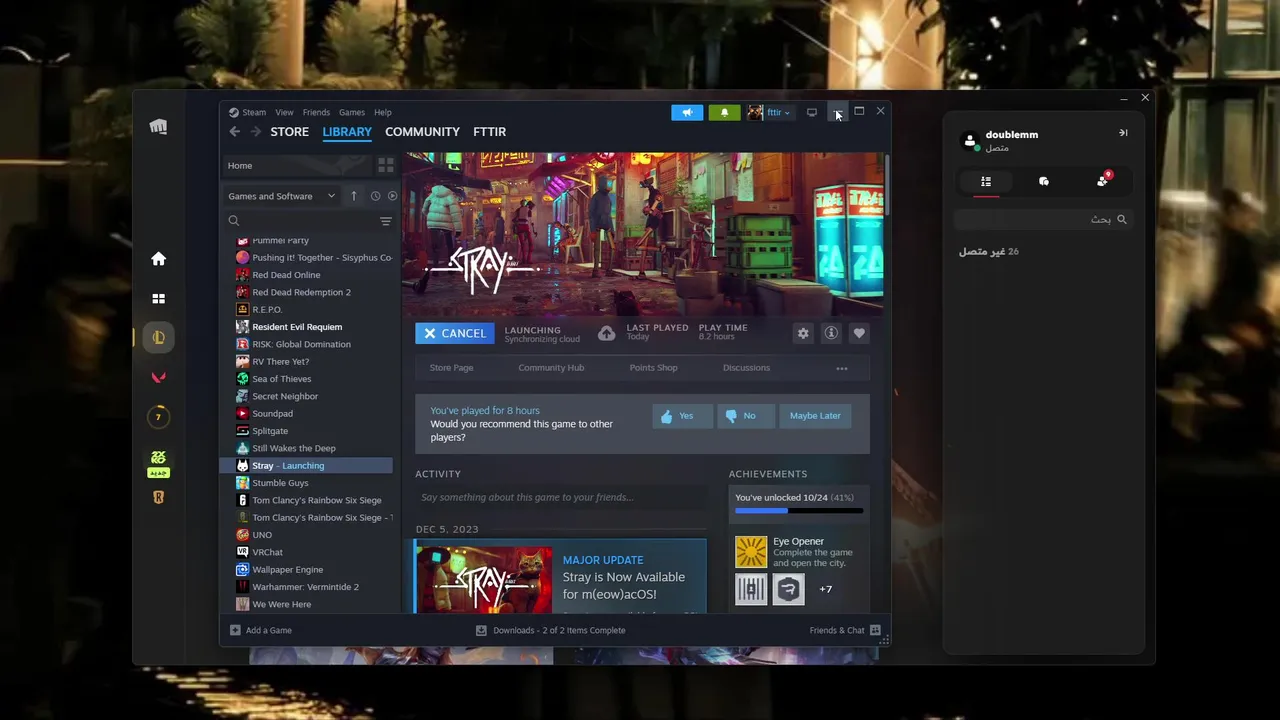1280x720 pixels.
Task: Cancel the Stray launch
Action: pyautogui.click(x=455, y=333)
